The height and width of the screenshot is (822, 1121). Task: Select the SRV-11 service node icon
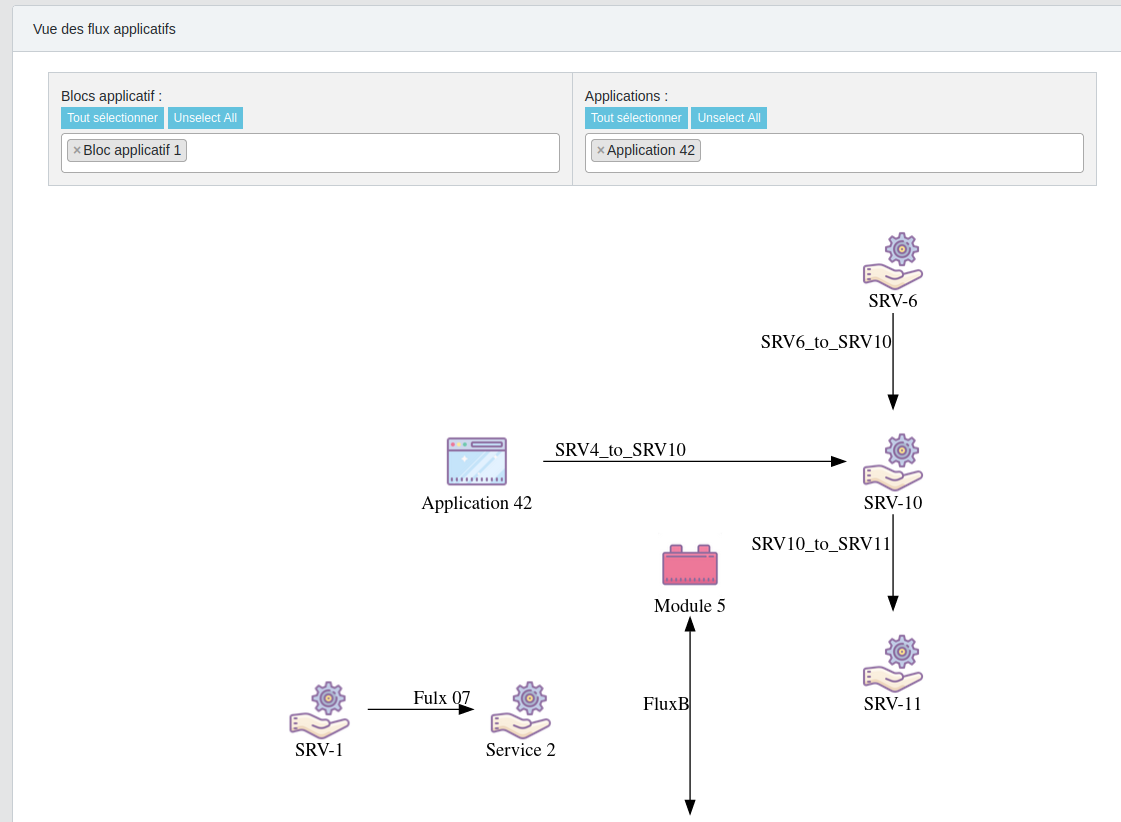point(892,661)
